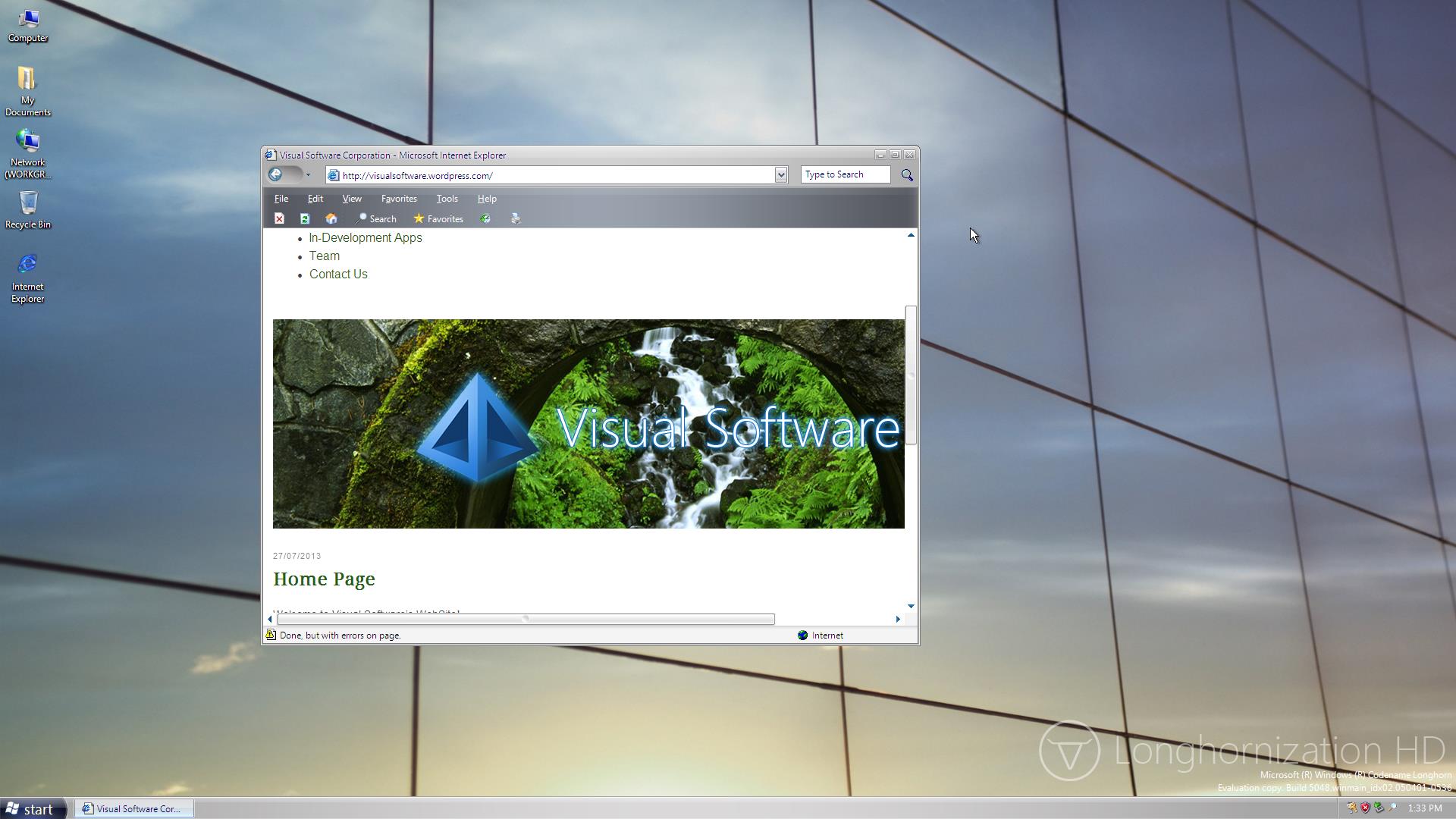Expand the back button history dropdown arrow
Screen dimensions: 1456x819
(308, 175)
